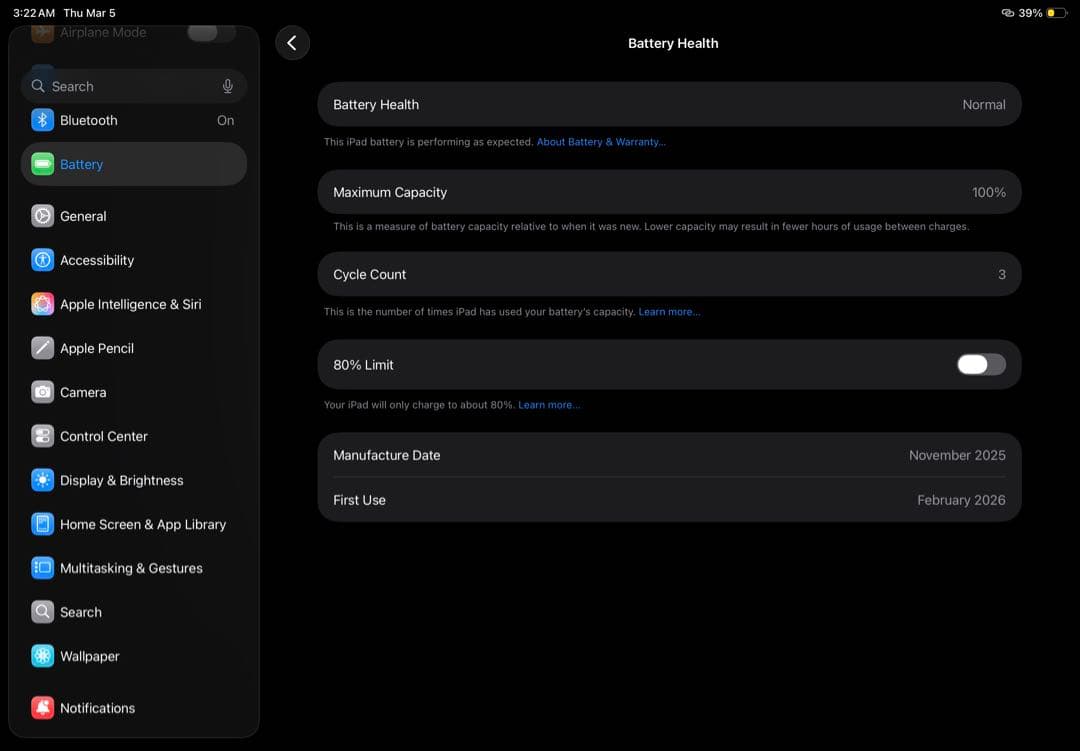Tap the Bluetooth icon in sidebar
Screen dimensions: 1080x751
42,120
